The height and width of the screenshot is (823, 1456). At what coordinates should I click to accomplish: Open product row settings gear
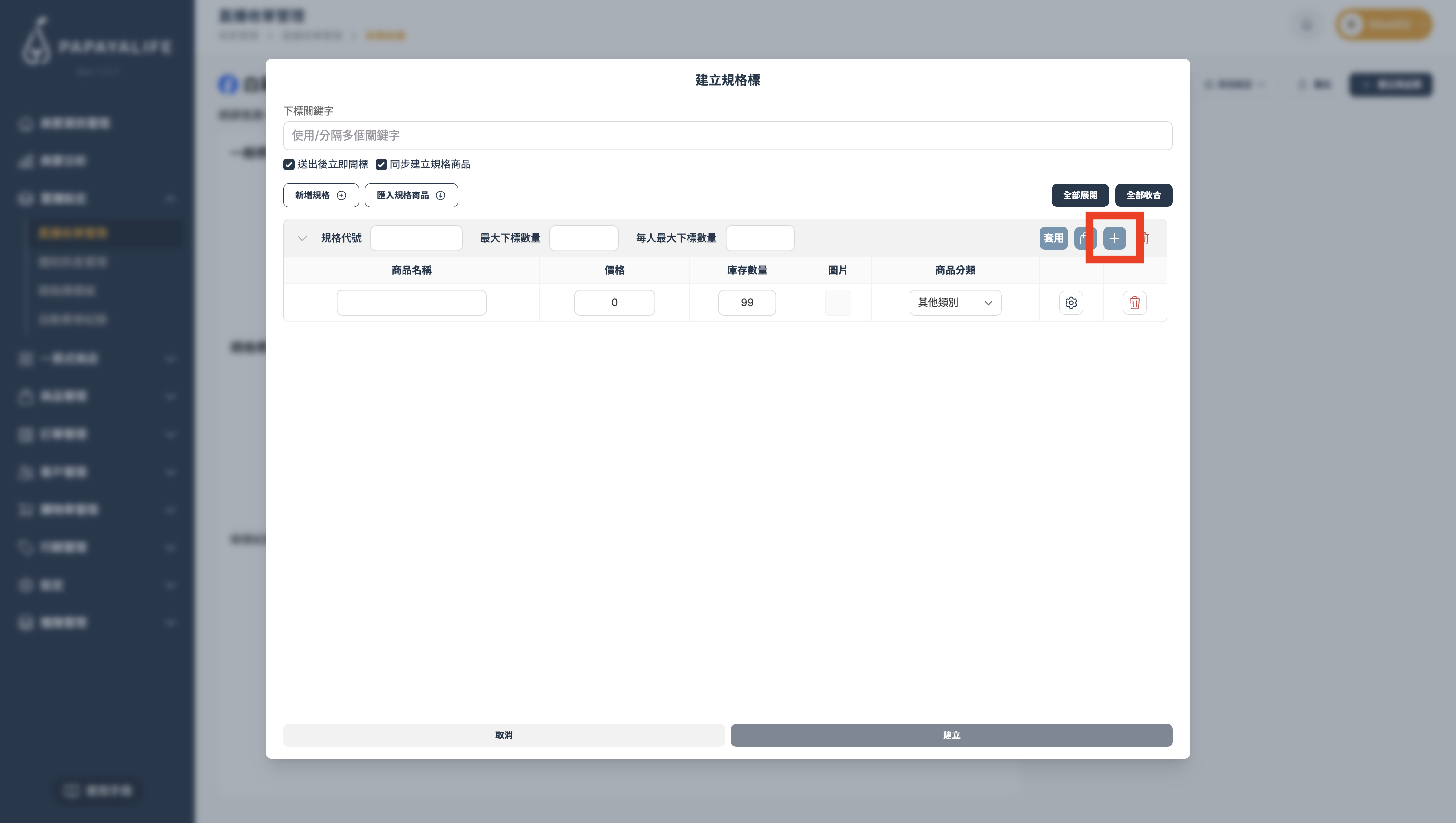(x=1070, y=302)
